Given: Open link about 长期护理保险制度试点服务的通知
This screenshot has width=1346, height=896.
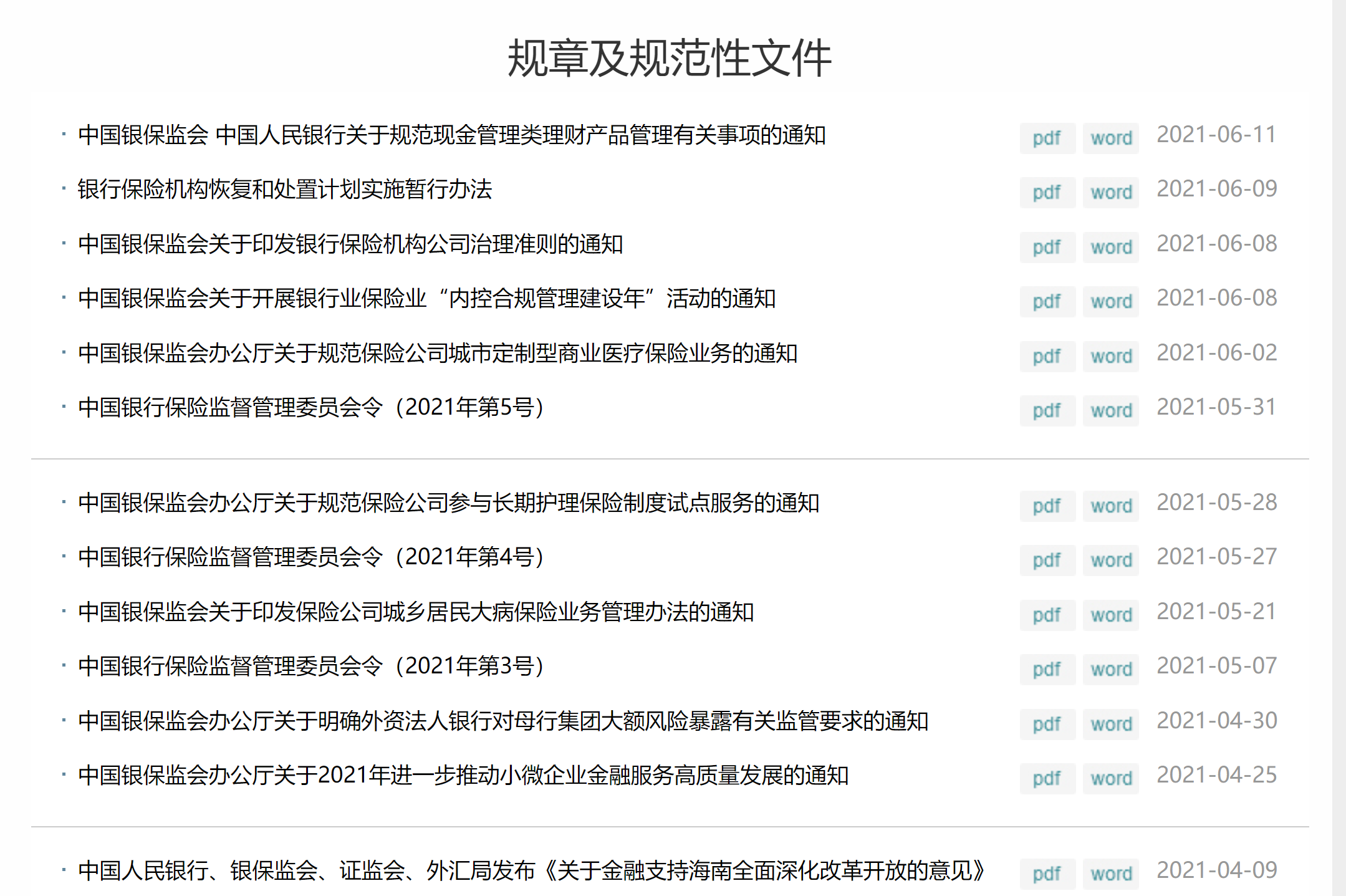Looking at the screenshot, I should click(x=449, y=503).
